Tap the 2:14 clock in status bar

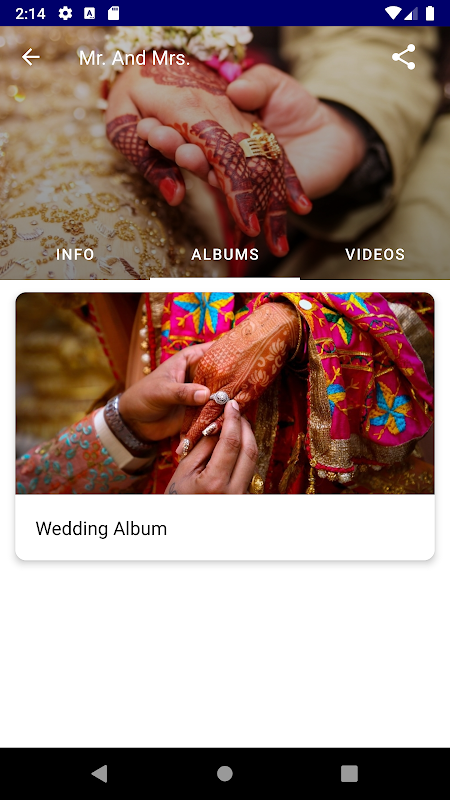pos(30,13)
